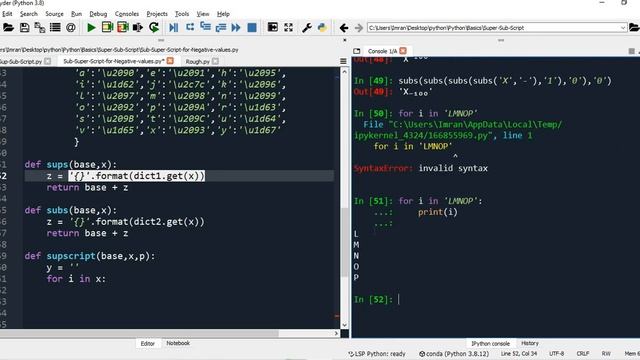The height and width of the screenshot is (360, 640).
Task: Switch to the Sup-Sub-Script.py tab
Action: [x=21, y=62]
